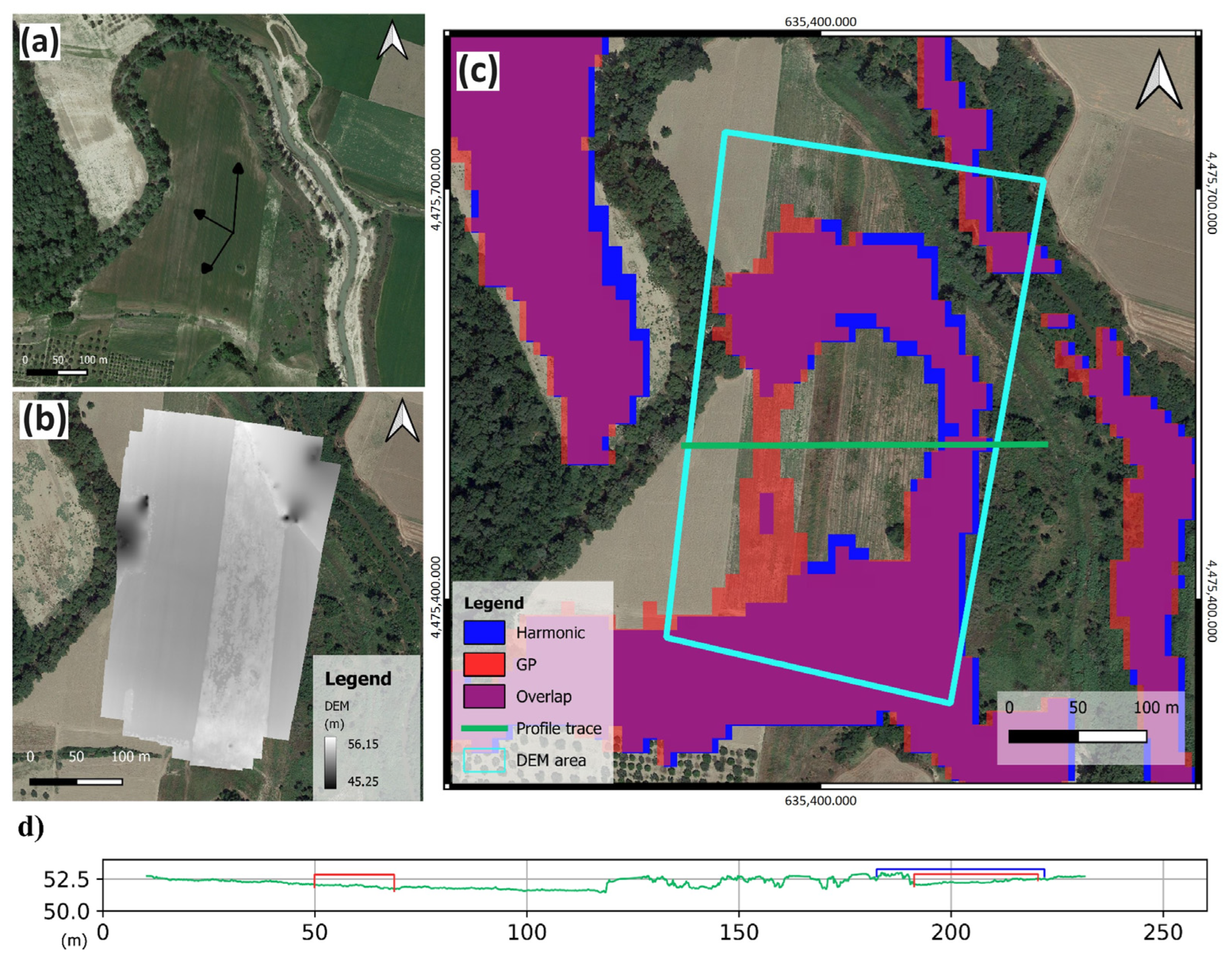Viewport: 1232px width, 960px height.
Task: Click the scale bar in panel (b)
Action: pyautogui.click(x=76, y=782)
